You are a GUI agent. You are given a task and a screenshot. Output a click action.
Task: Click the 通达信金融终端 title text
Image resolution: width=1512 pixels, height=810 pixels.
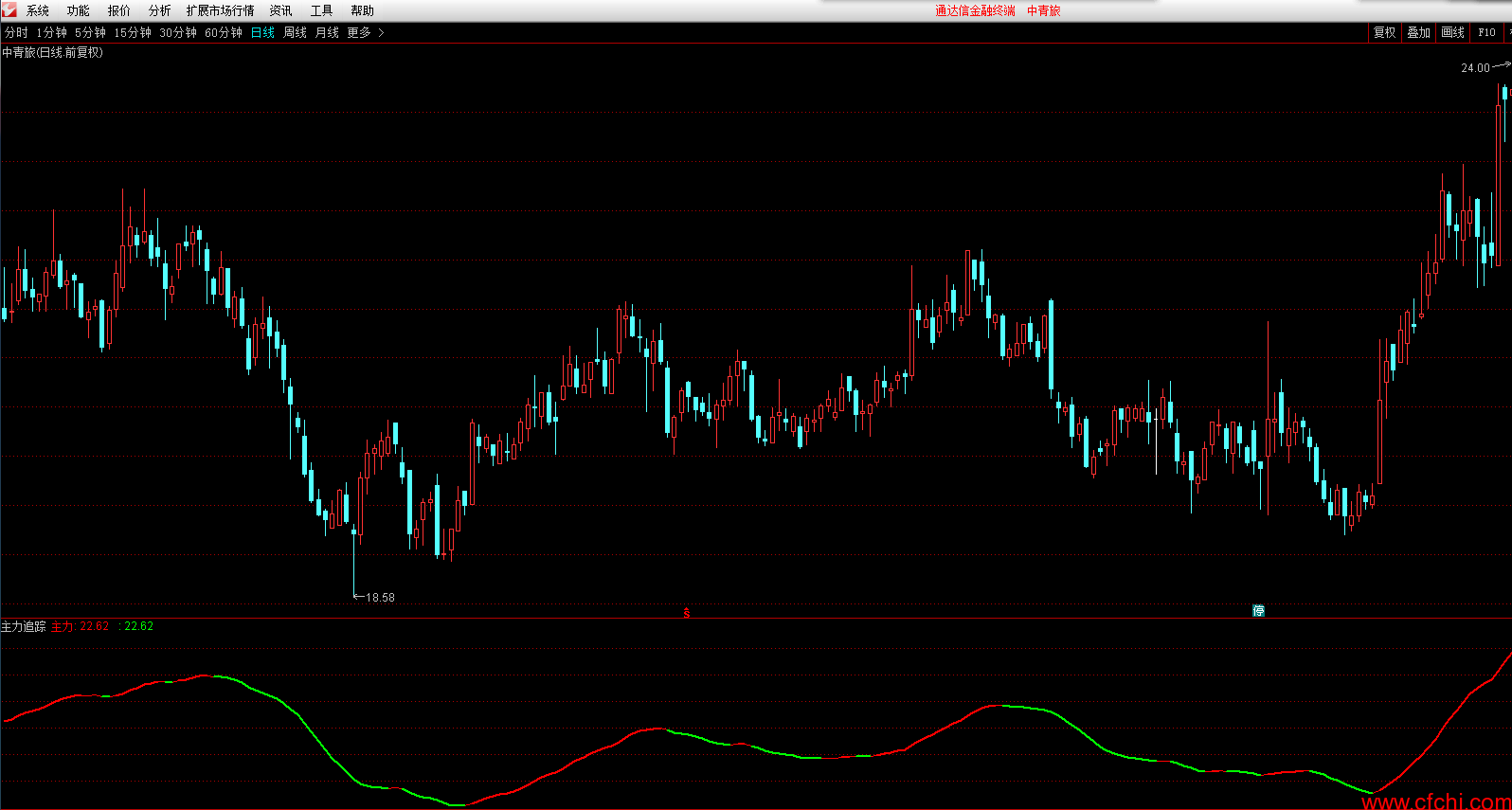click(975, 10)
